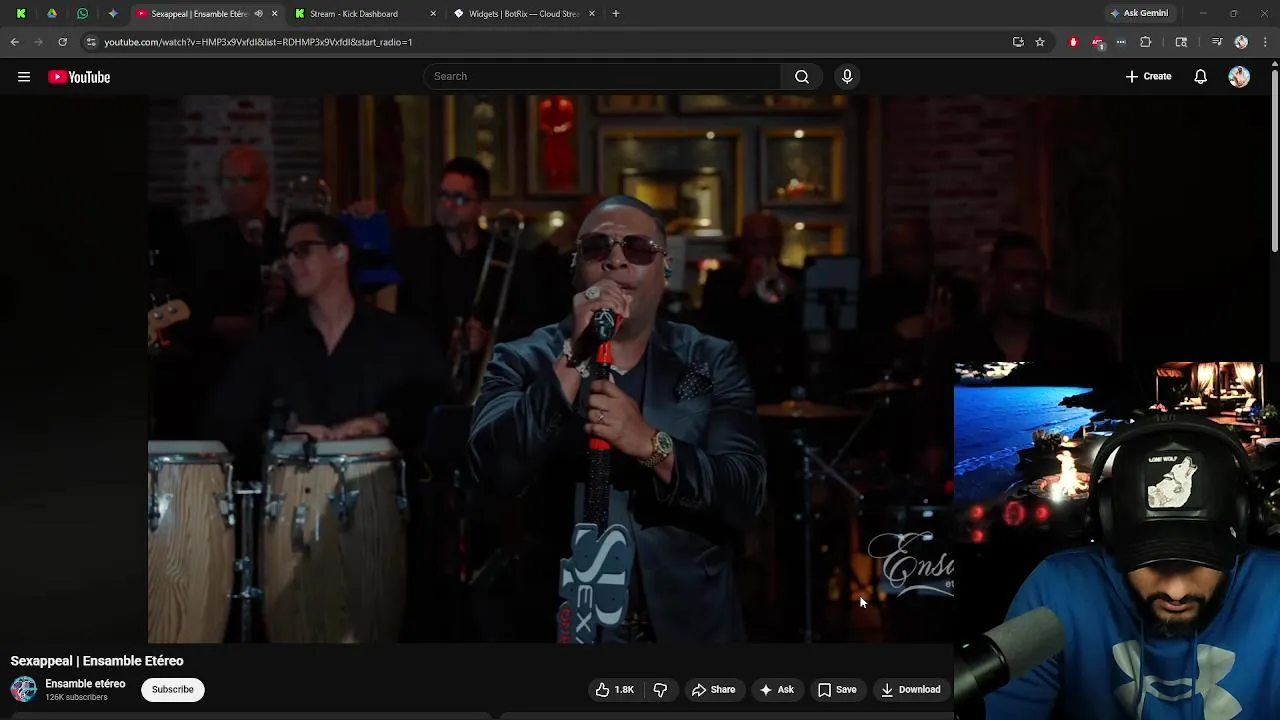Switch to the pinned WhatsApp tab
Screen dimensions: 1280x720
82,14
